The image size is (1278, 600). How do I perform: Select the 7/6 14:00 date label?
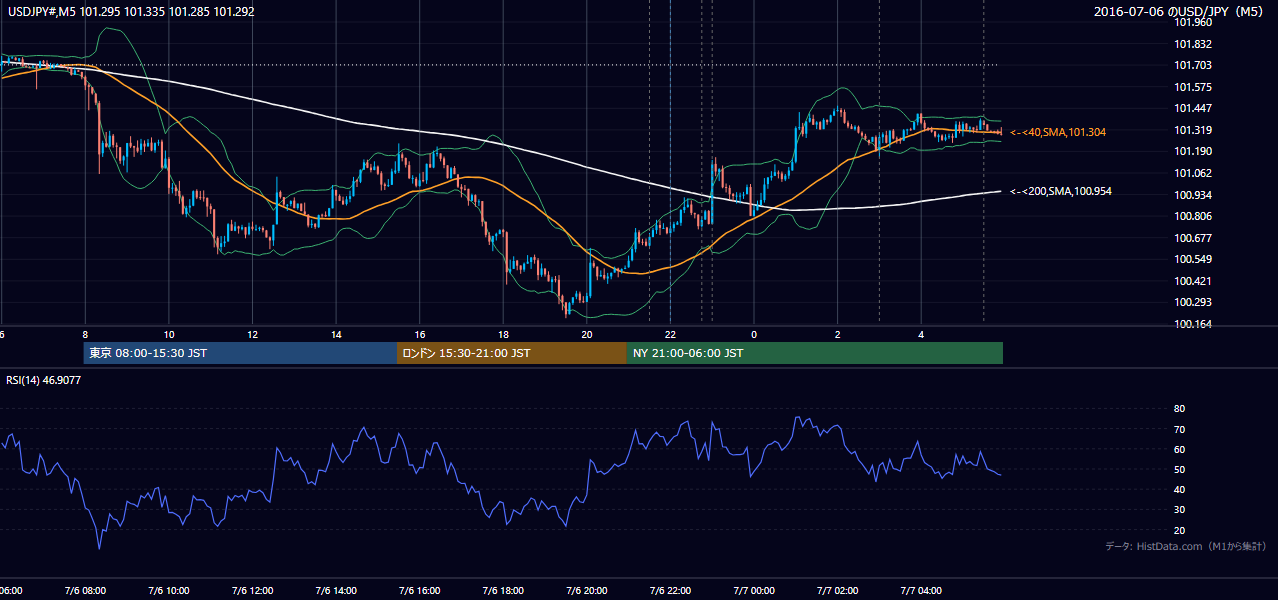pyautogui.click(x=336, y=591)
